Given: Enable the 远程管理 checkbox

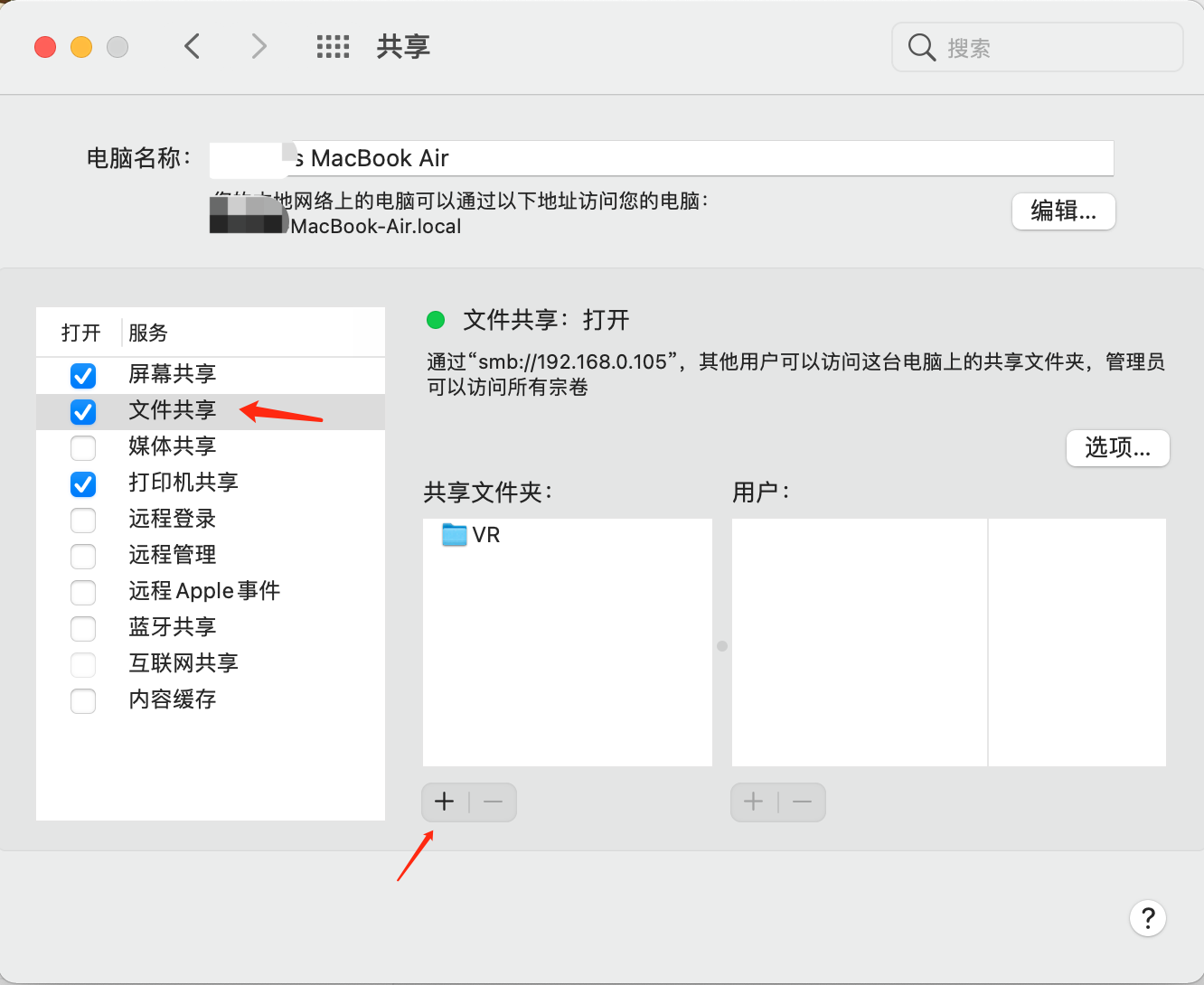Looking at the screenshot, I should [83, 556].
